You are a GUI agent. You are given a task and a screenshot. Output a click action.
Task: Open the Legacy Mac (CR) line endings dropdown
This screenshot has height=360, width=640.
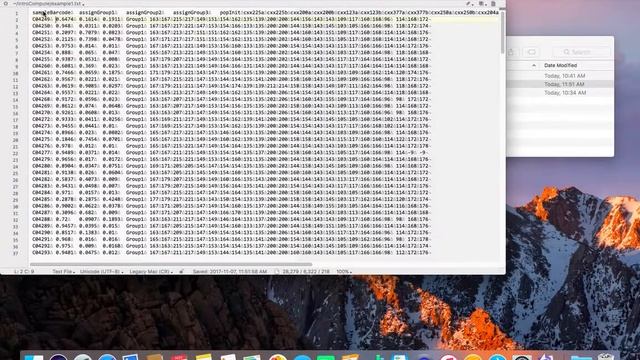click(151, 271)
